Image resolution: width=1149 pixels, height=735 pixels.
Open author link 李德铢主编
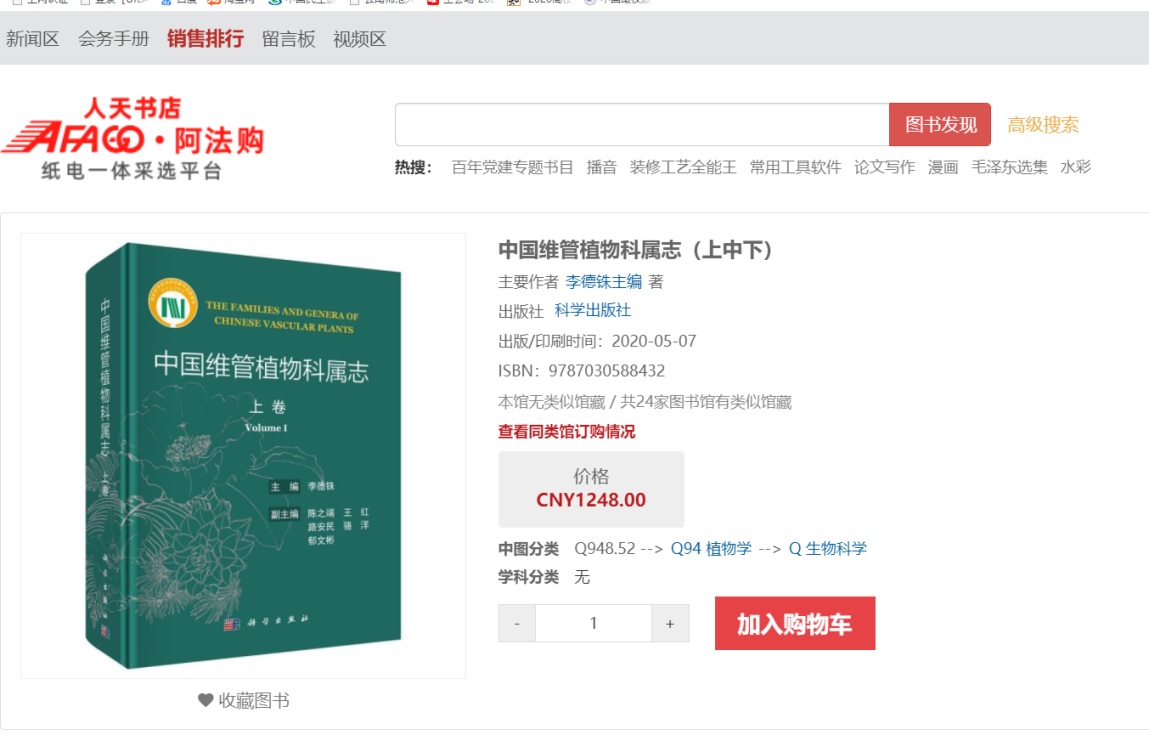(604, 281)
